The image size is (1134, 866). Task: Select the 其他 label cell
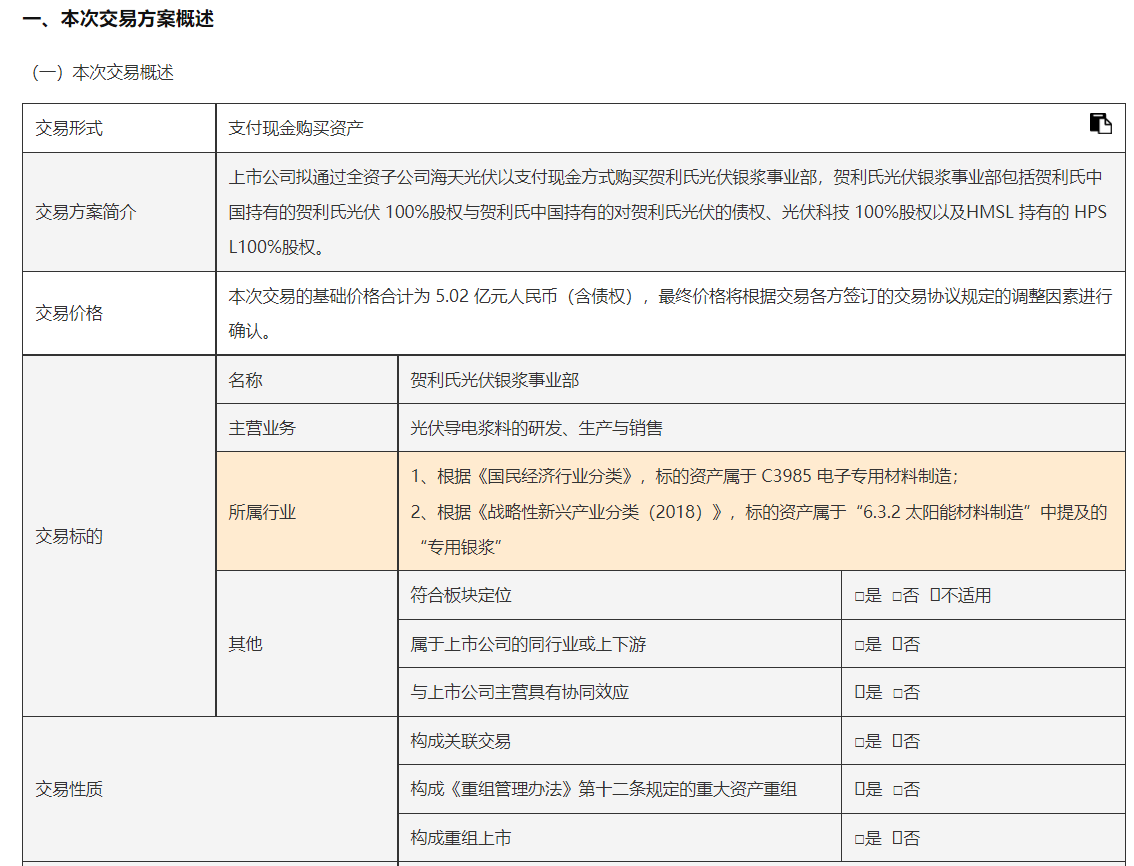[307, 643]
